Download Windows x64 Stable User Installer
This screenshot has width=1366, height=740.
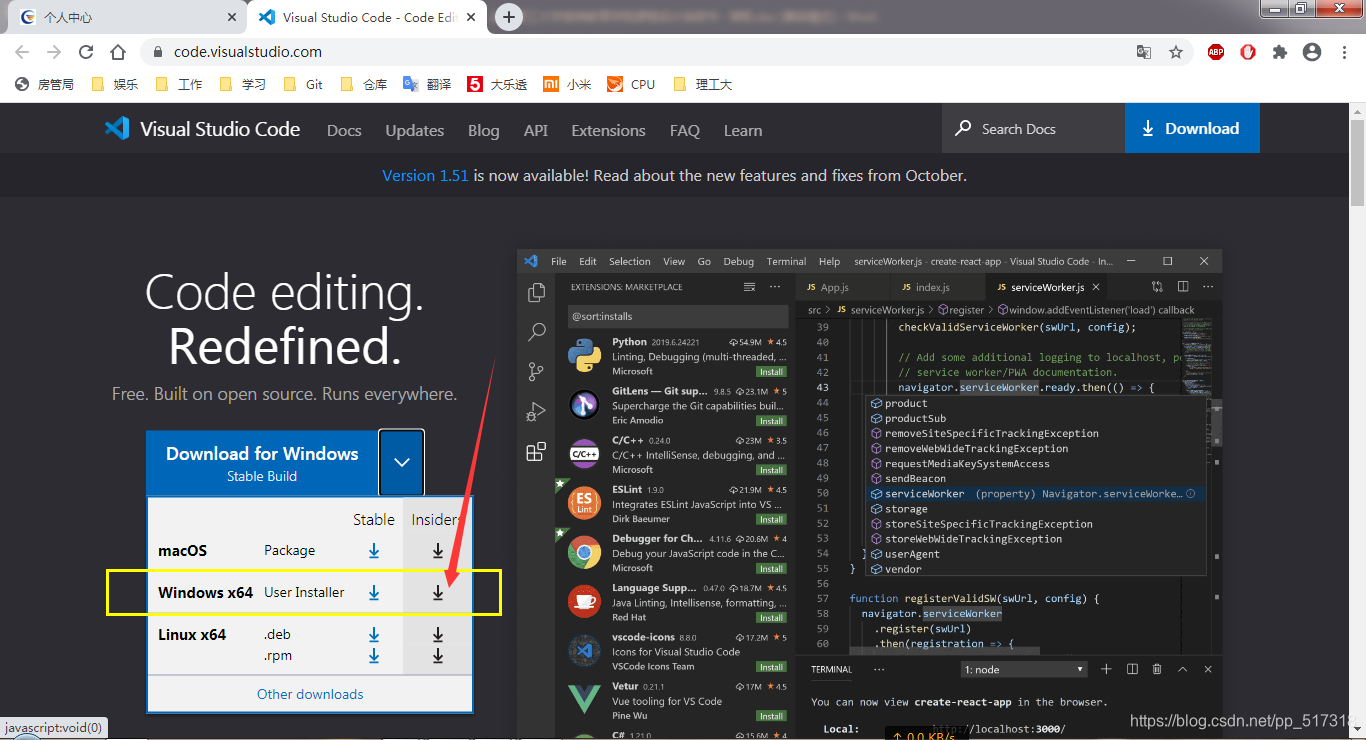pos(374,593)
